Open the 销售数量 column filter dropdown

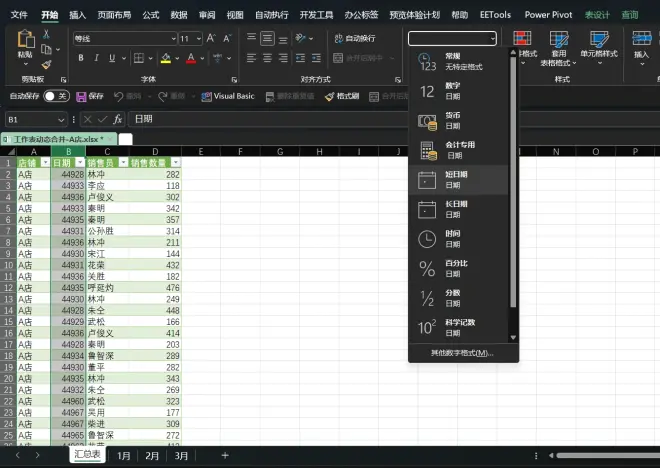tap(176, 163)
